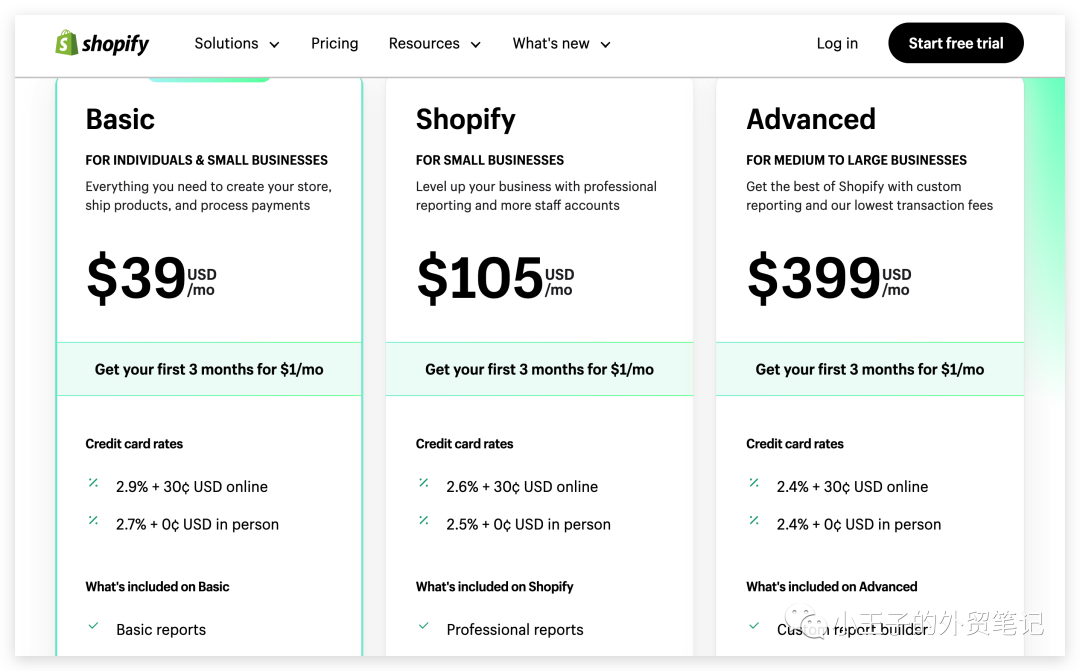Click percent icon beside 2.9% online rate

click(x=93, y=483)
